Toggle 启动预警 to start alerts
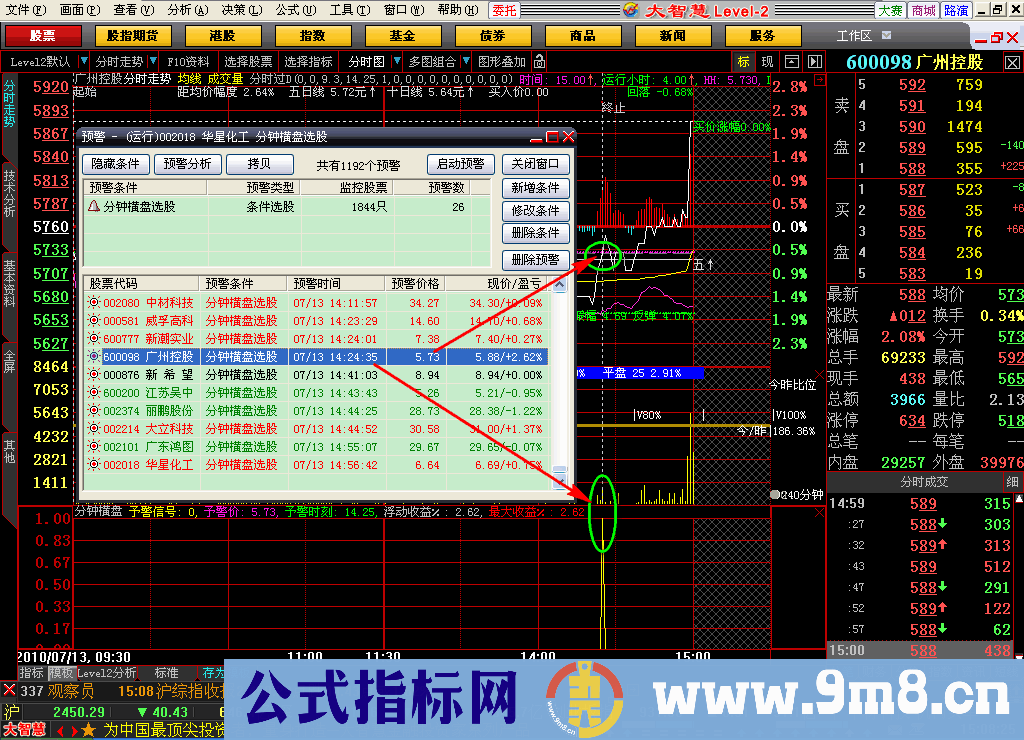Screen dimensions: 1024x740 (x=461, y=165)
